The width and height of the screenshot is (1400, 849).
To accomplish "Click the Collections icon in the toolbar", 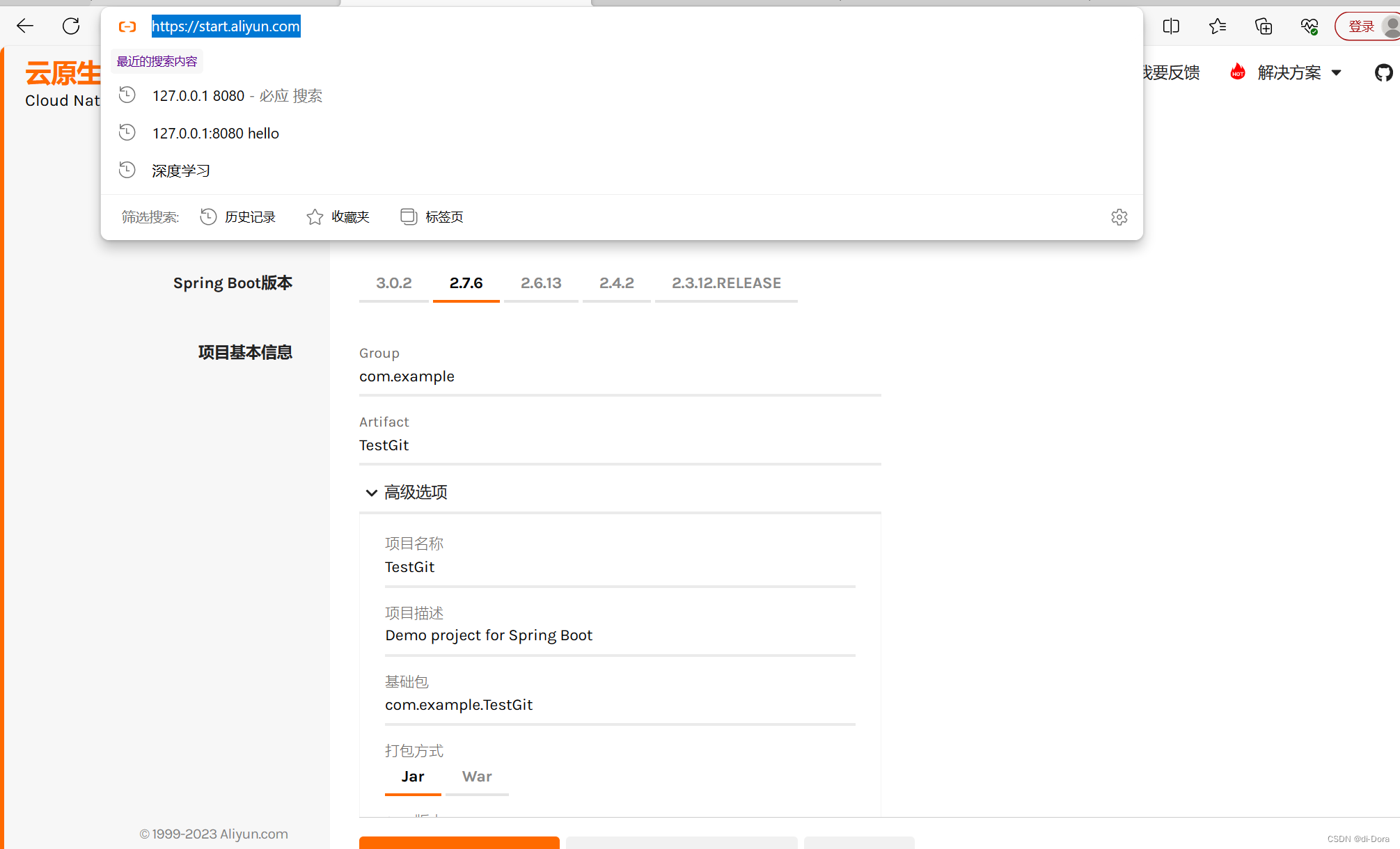I will click(x=1264, y=26).
